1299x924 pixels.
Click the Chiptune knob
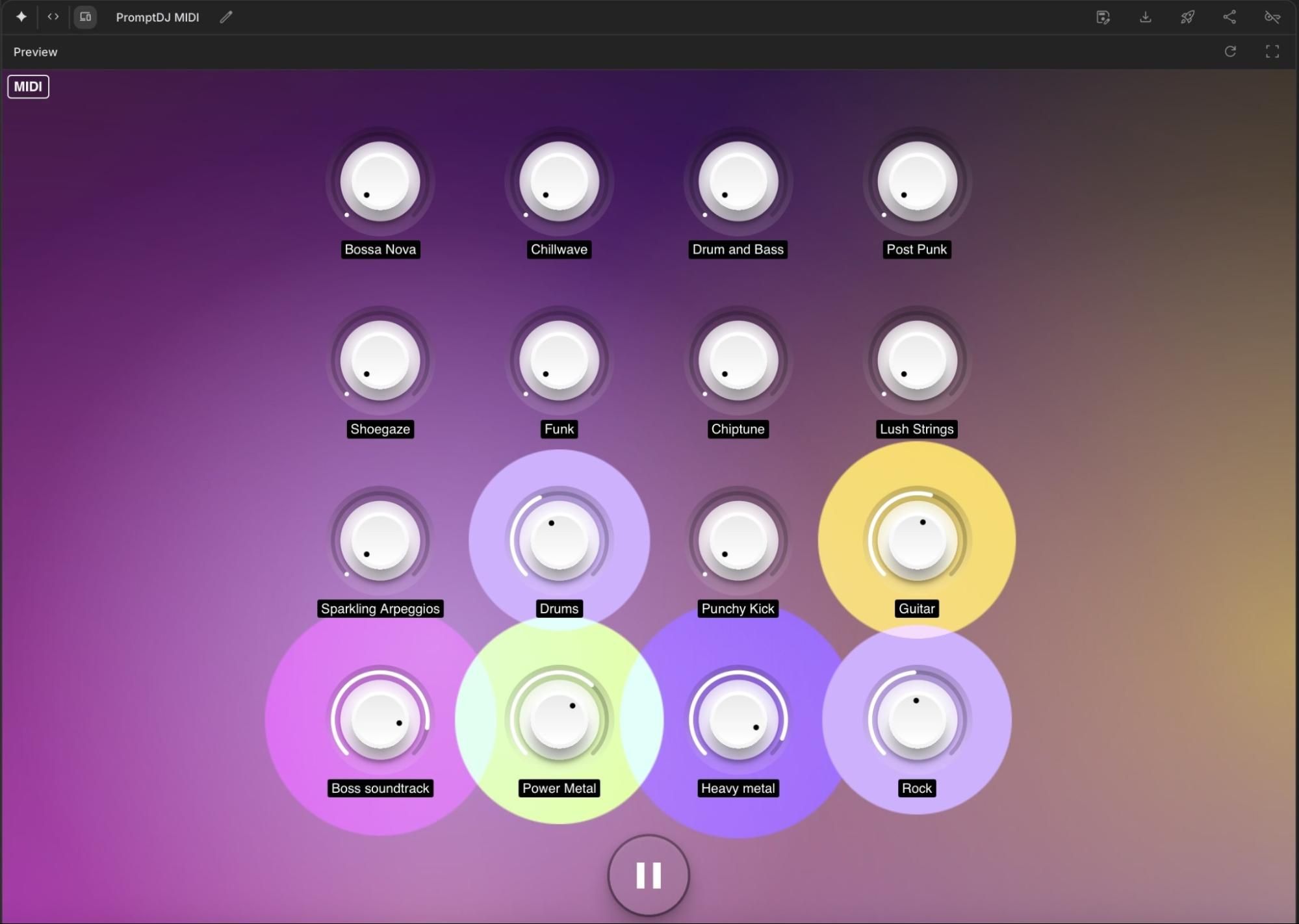tap(738, 361)
